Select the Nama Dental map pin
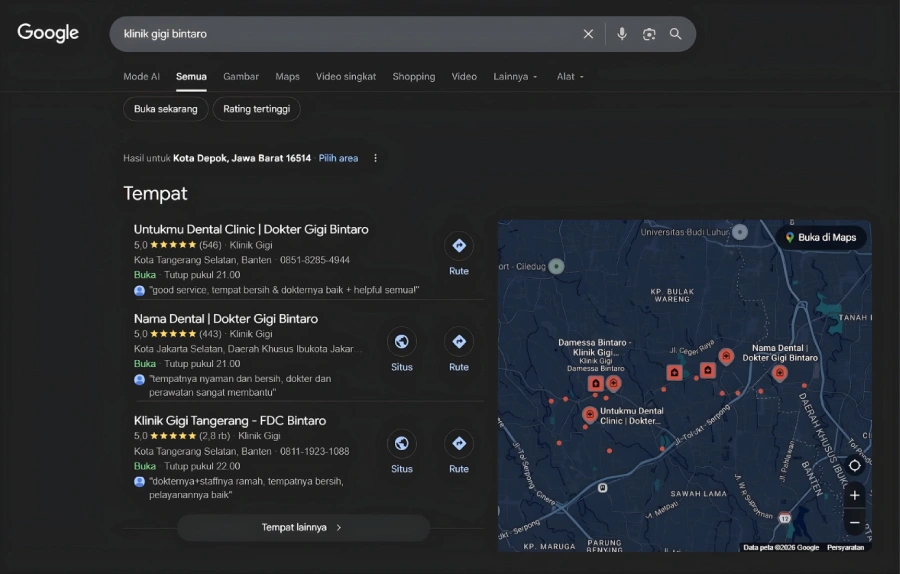Image resolution: width=900 pixels, height=574 pixels. [779, 374]
